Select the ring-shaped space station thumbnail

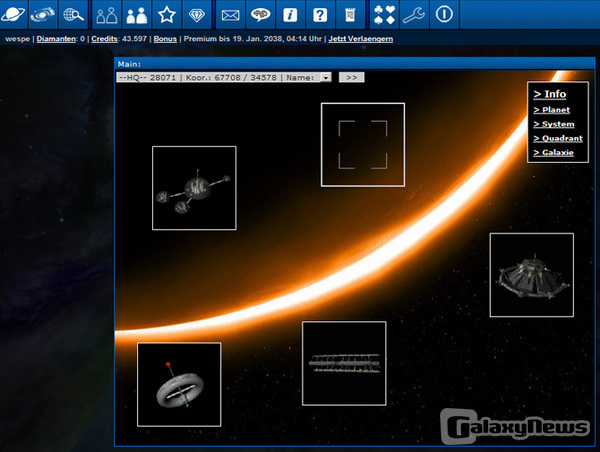tap(179, 384)
